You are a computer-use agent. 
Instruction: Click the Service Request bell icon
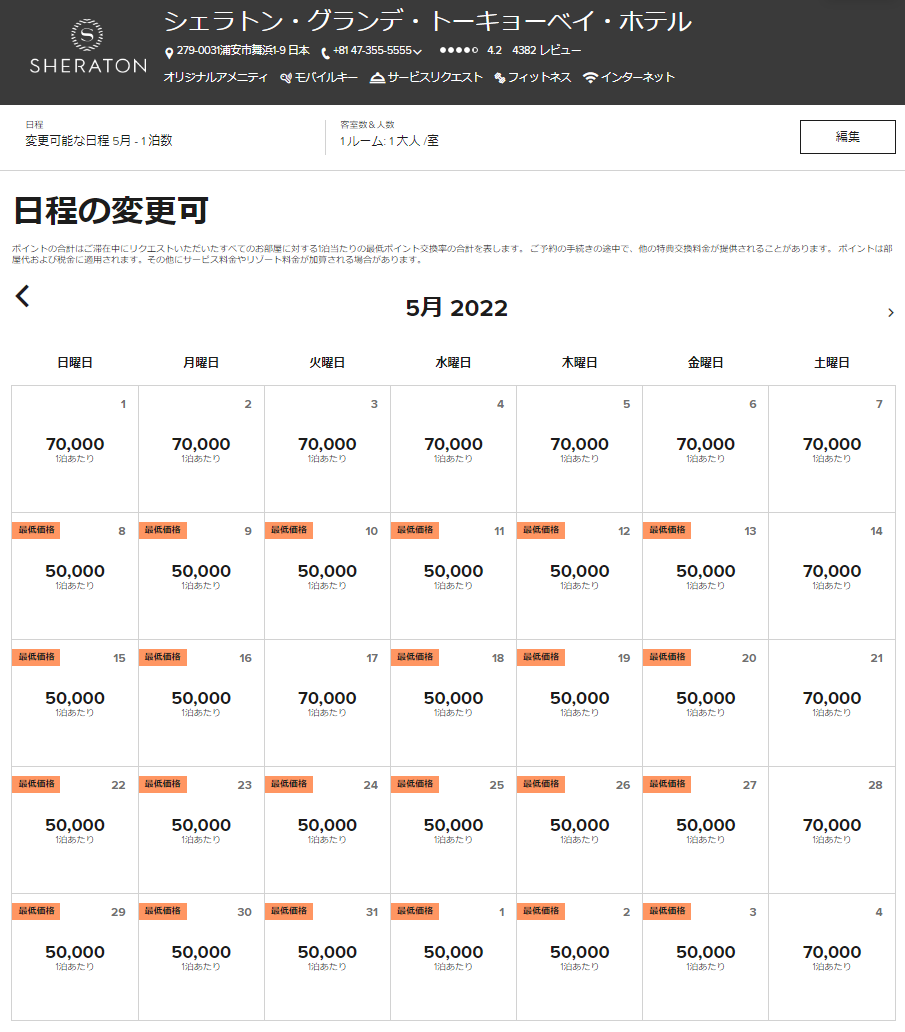pos(377,78)
